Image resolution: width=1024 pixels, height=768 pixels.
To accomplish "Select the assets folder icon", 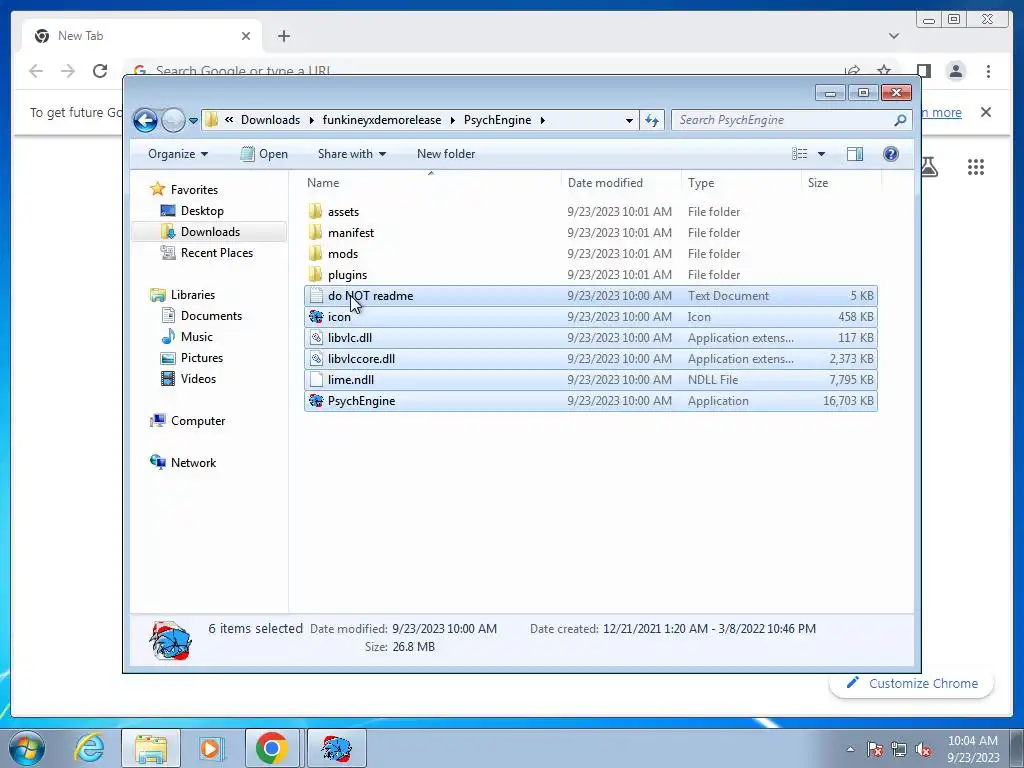I will click(x=315, y=212).
